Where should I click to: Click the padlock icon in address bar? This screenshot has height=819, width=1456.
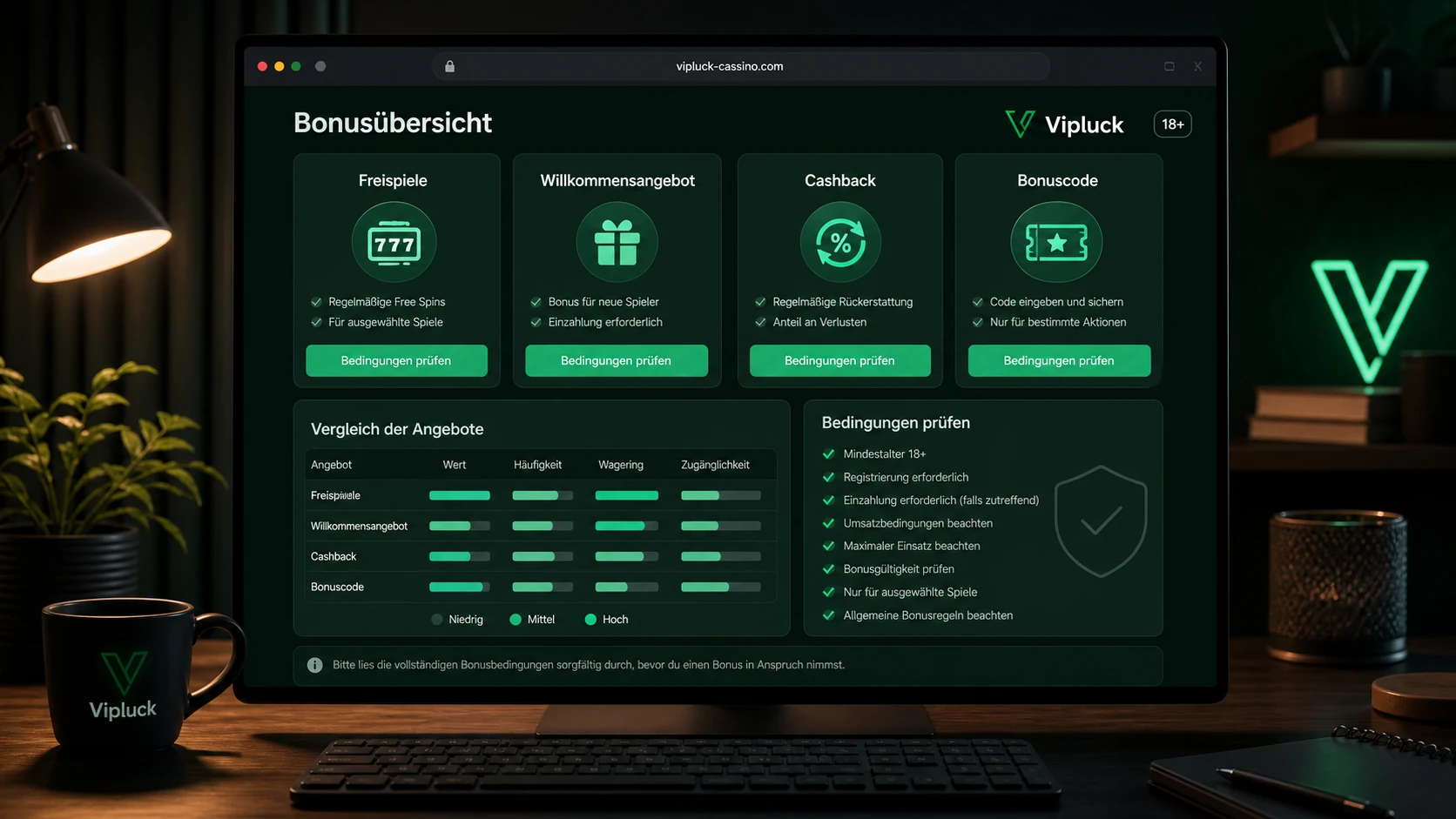449,66
